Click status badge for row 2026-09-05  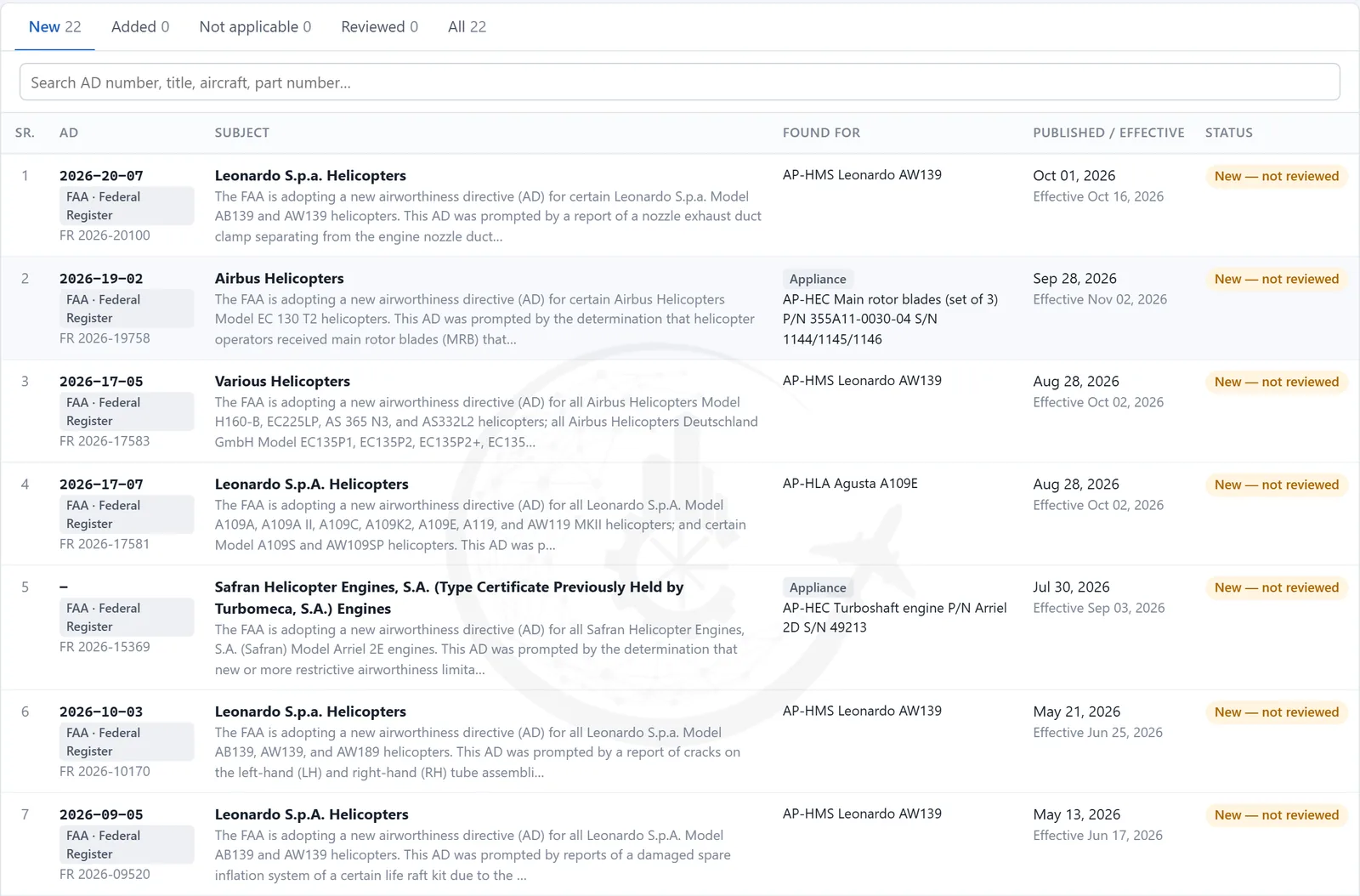point(1276,815)
